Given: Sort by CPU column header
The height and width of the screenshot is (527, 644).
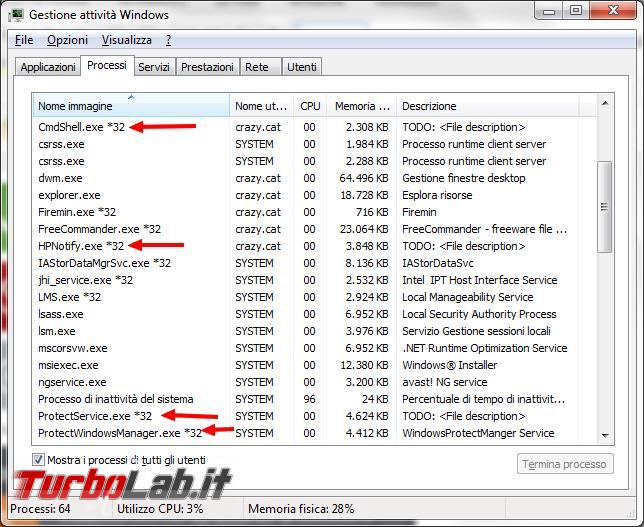Looking at the screenshot, I should pyautogui.click(x=310, y=106).
